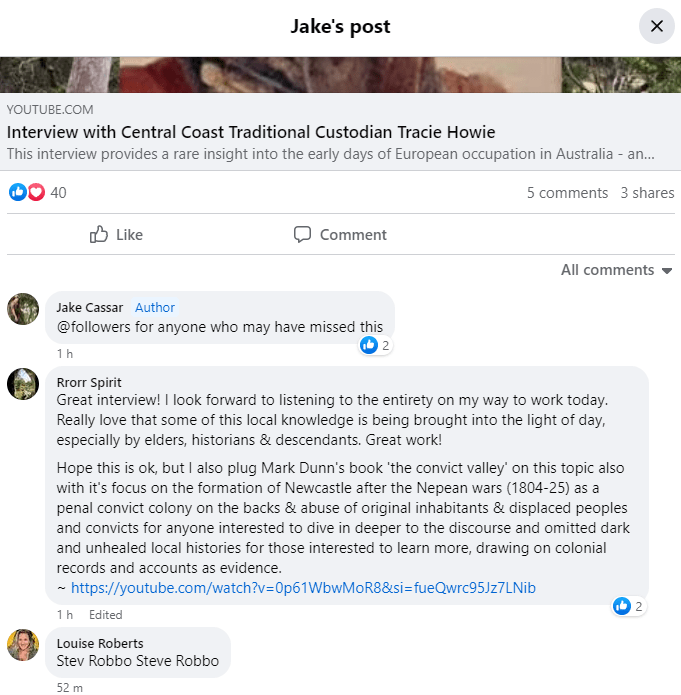Click the Like thumbs-up icon
The height and width of the screenshot is (695, 681).
coord(99,235)
